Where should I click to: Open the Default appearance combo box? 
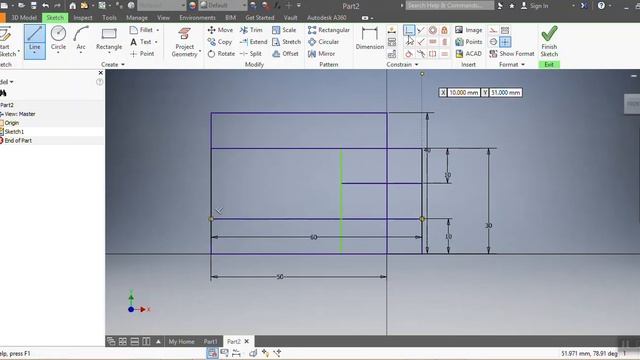(223, 6)
